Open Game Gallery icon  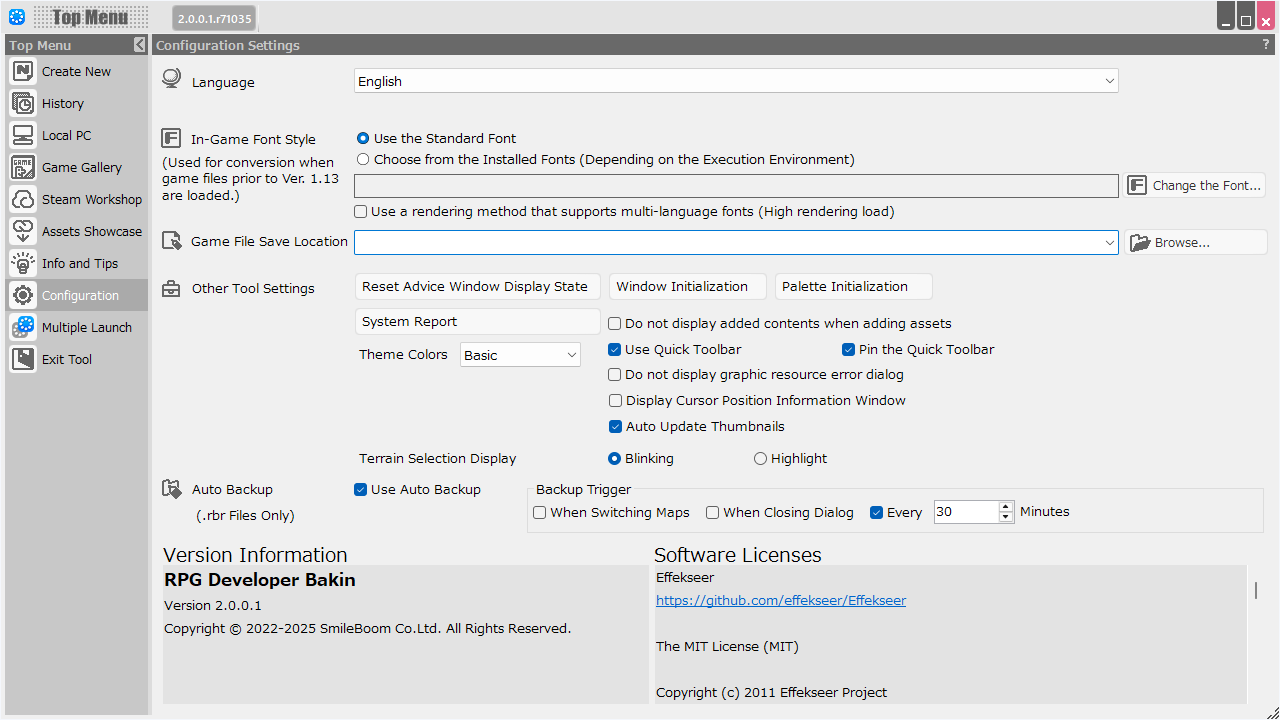[x=23, y=168]
